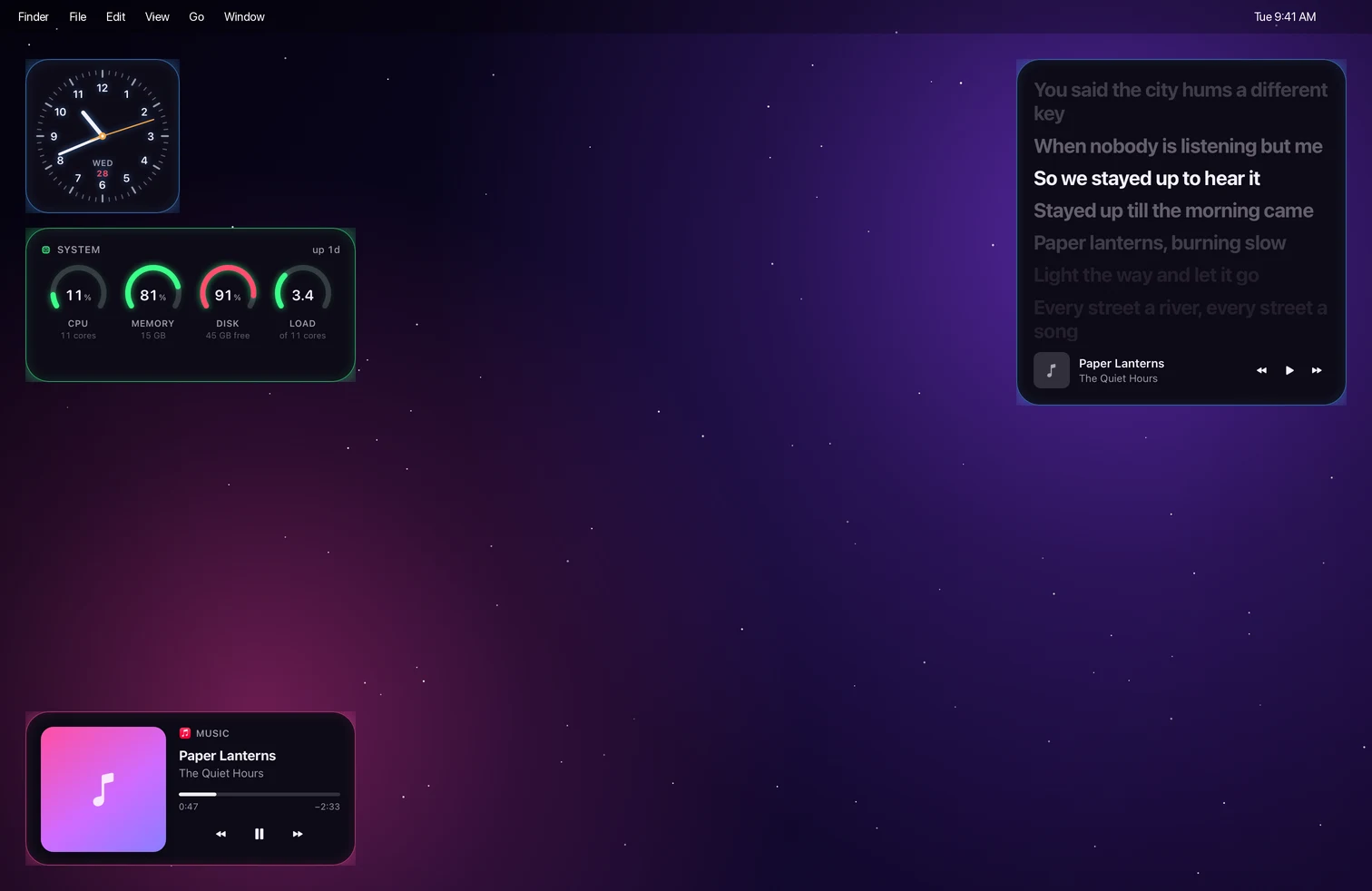Click the MUSIC label in player widget
1372x891 pixels.
coord(212,733)
